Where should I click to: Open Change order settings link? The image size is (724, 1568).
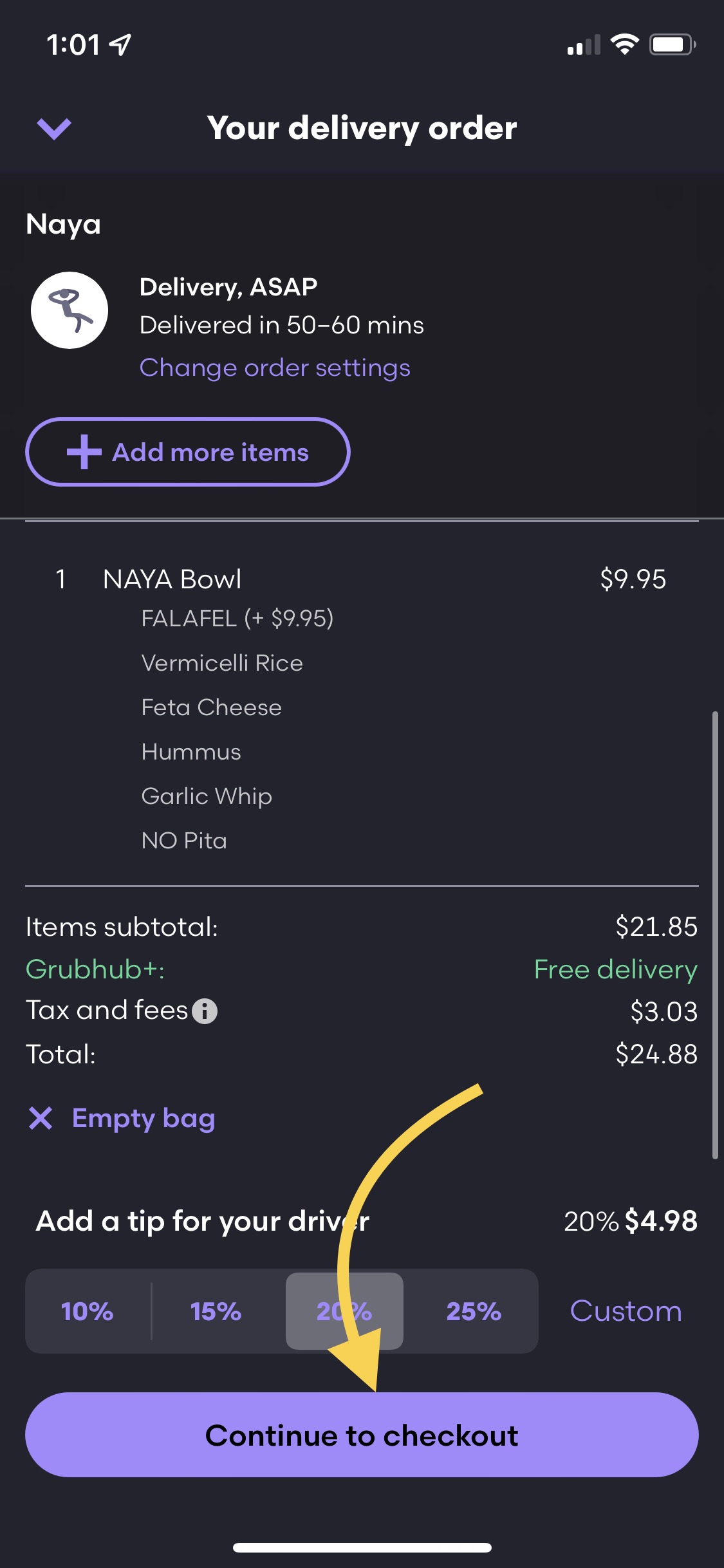tap(275, 368)
